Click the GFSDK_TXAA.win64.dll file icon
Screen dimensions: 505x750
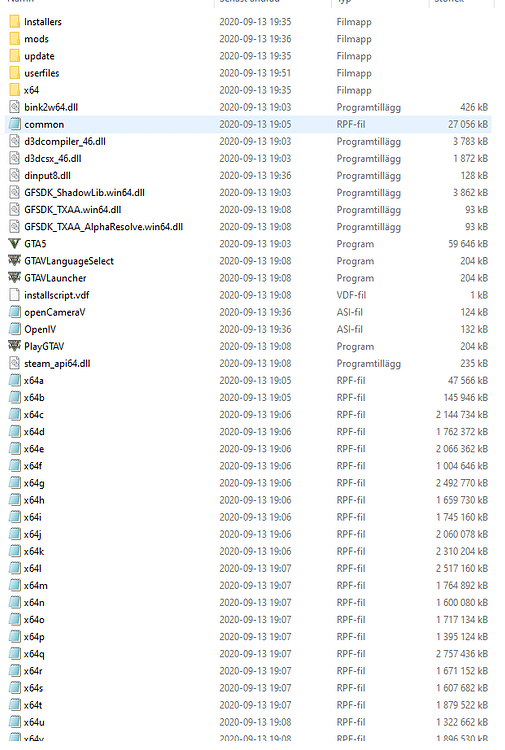coord(15,210)
